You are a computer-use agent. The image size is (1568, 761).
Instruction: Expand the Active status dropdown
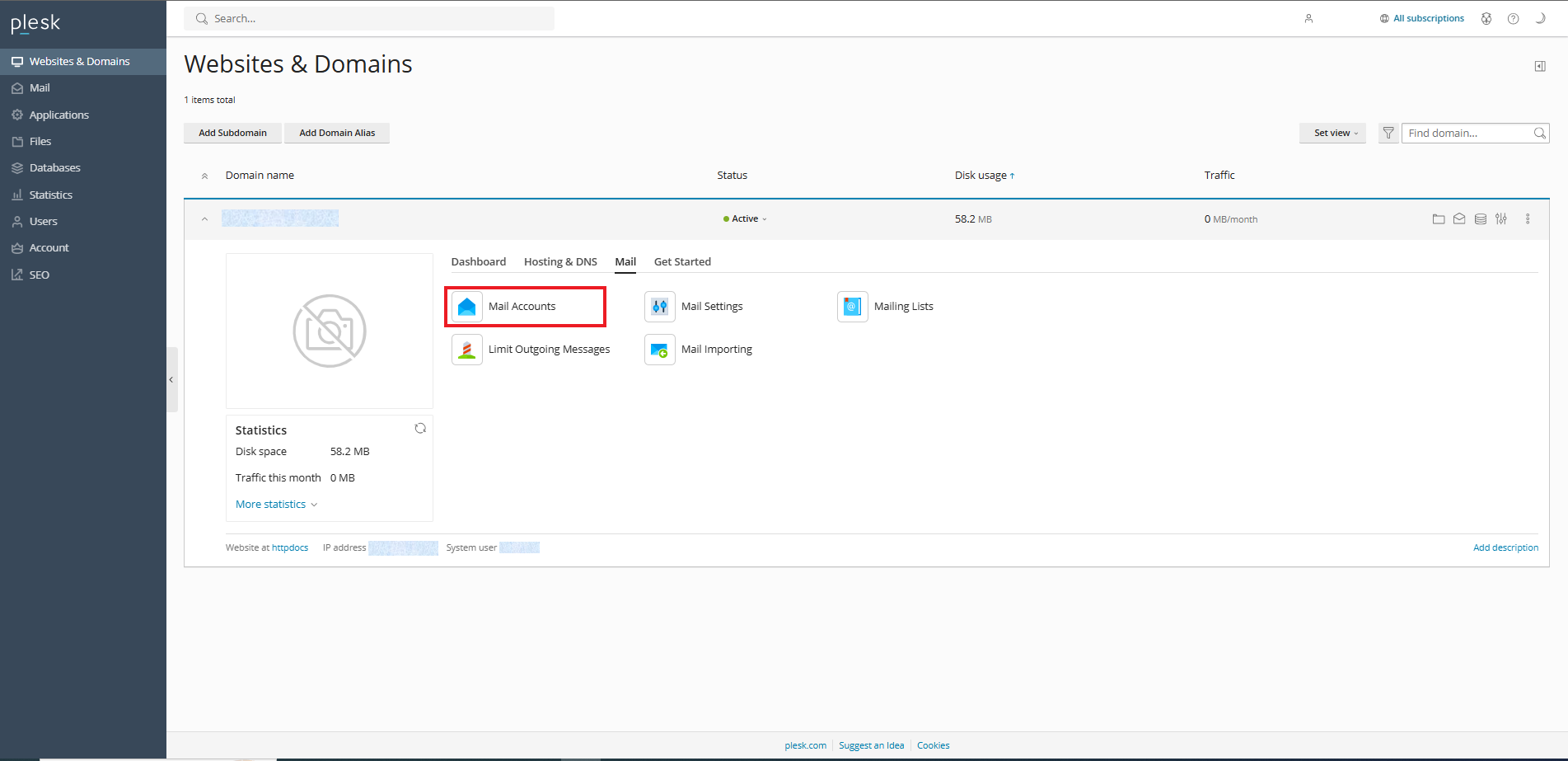pos(746,219)
